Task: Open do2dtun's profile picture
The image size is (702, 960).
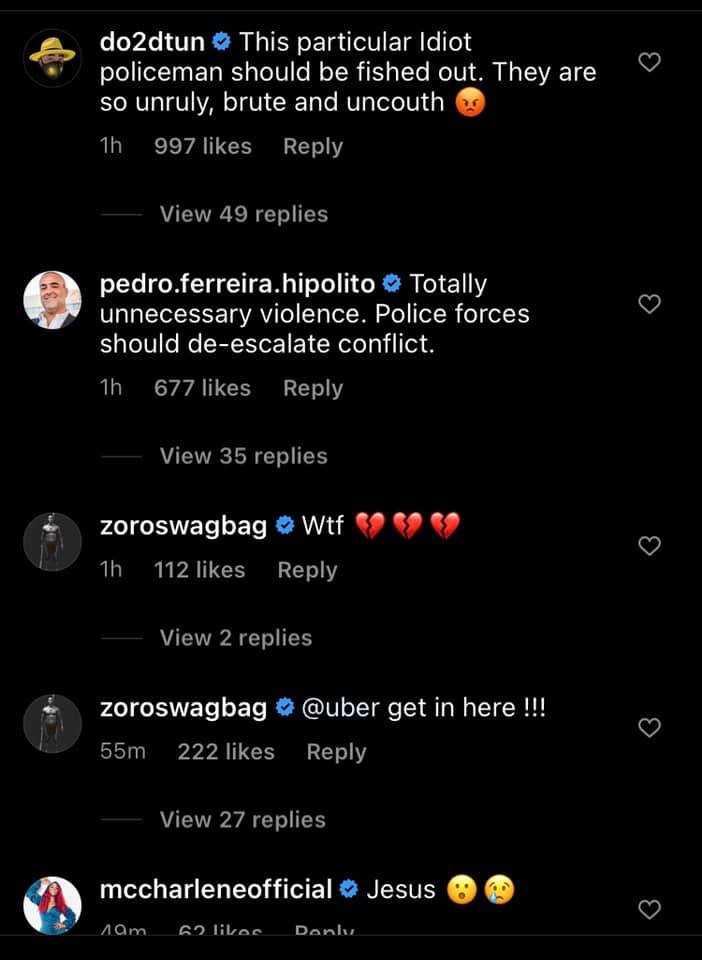Action: pyautogui.click(x=52, y=58)
